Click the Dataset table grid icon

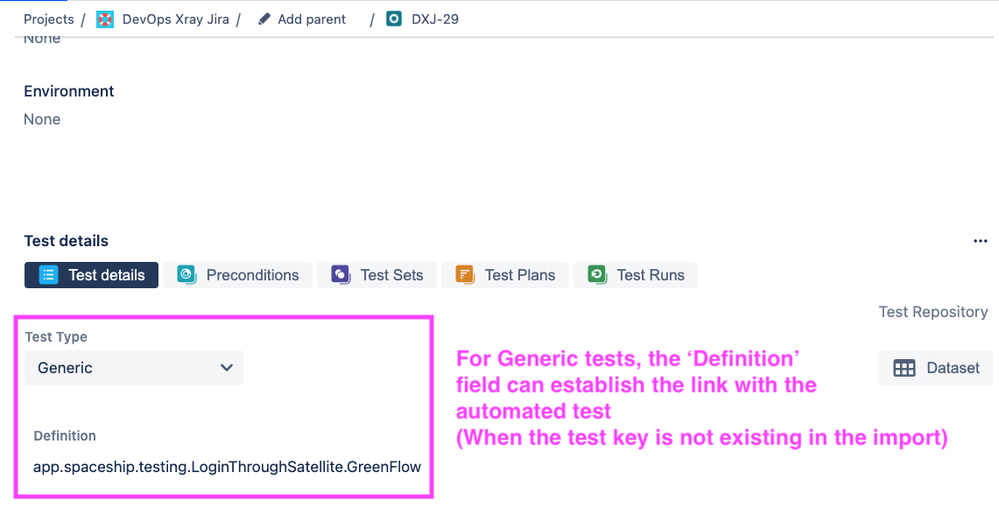[904, 368]
